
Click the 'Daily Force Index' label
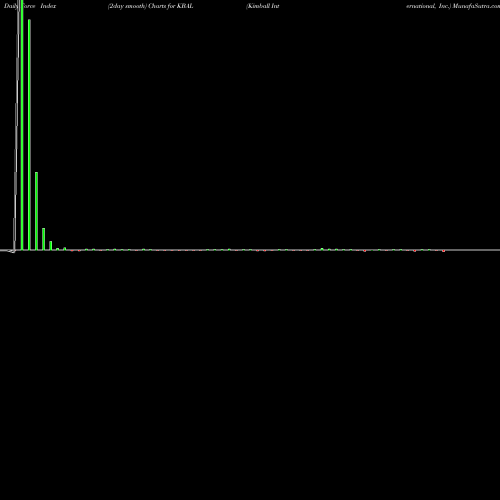point(30,6)
